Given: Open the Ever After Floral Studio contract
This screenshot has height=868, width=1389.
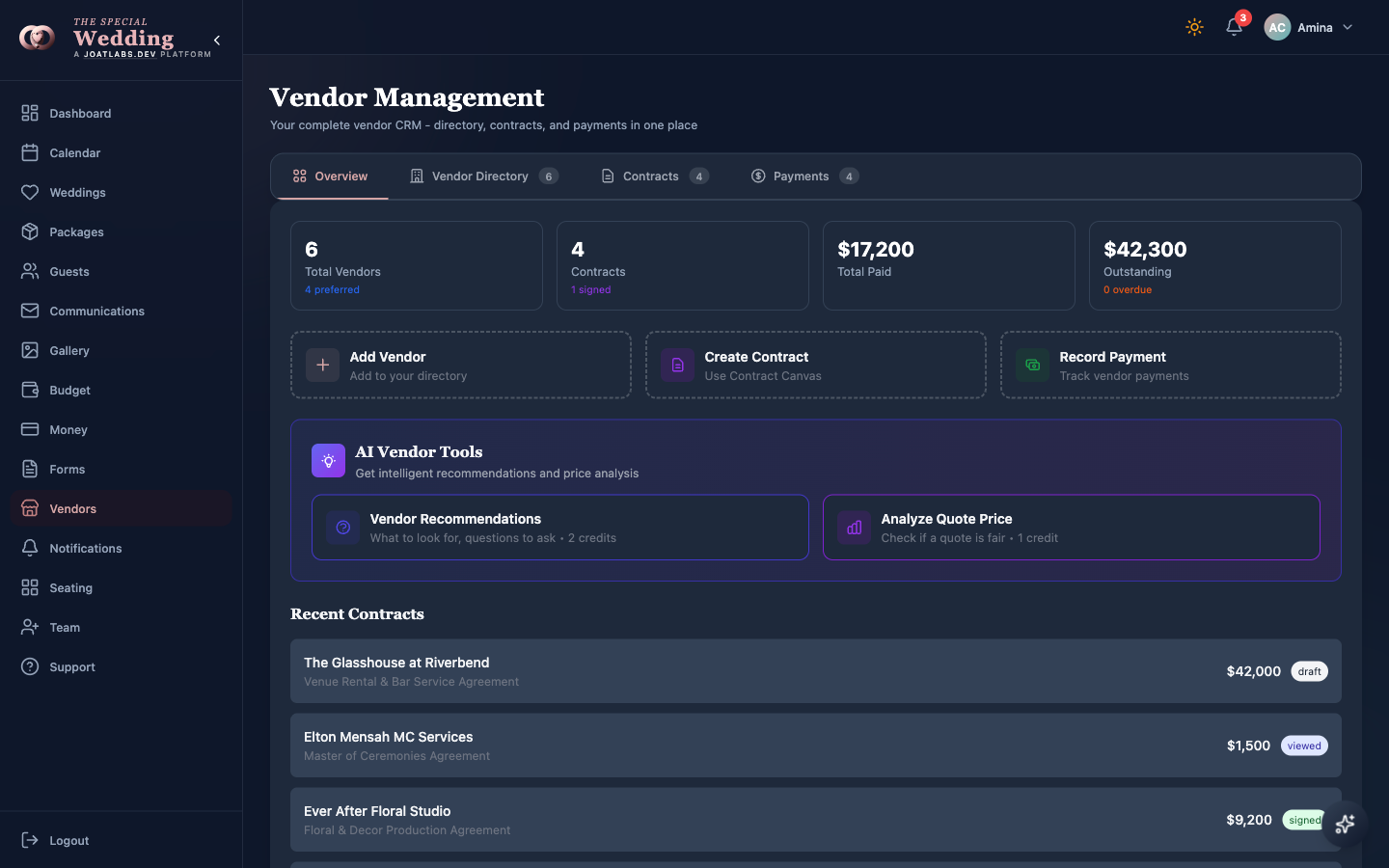Looking at the screenshot, I should point(816,820).
